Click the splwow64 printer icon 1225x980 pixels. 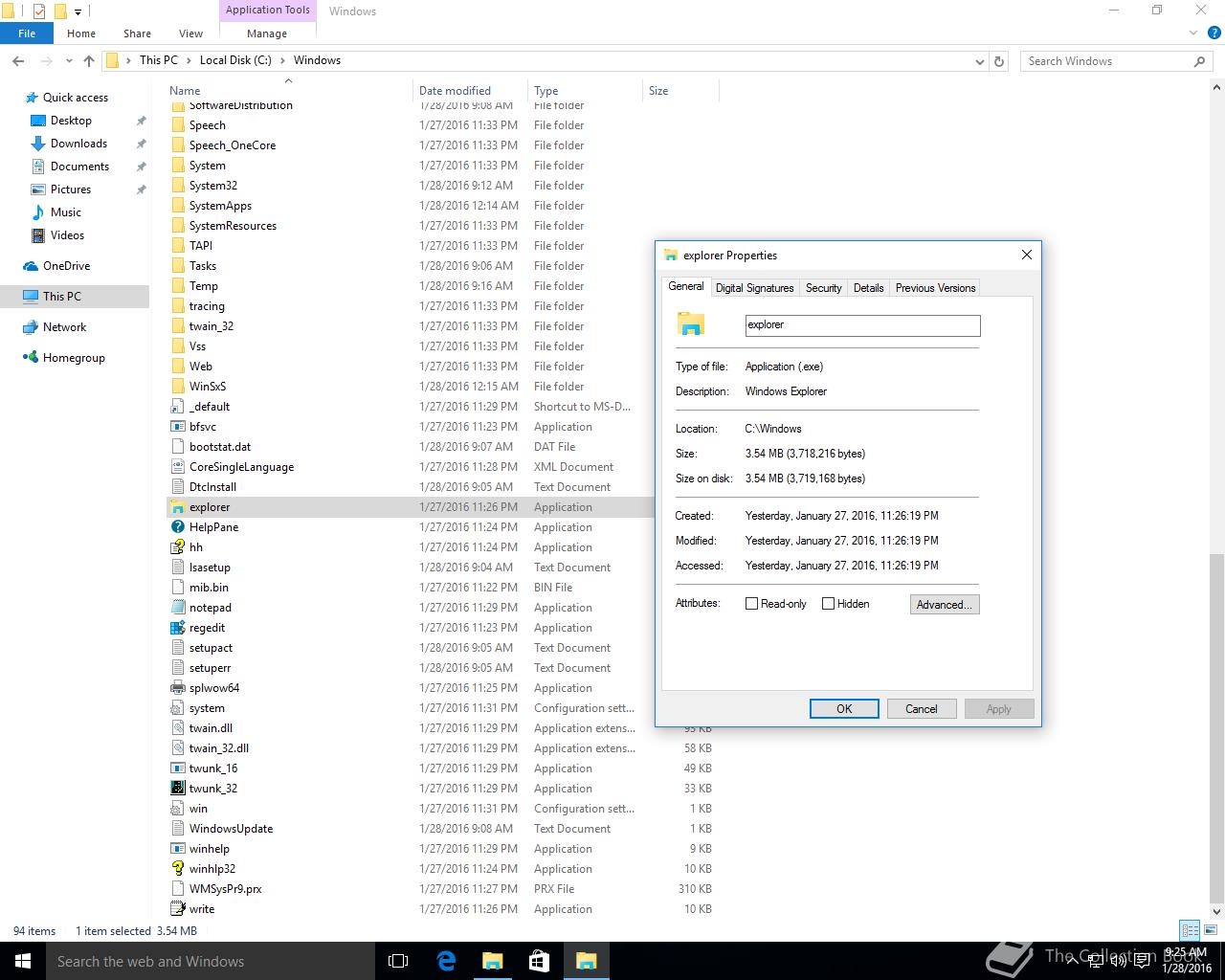(x=177, y=688)
